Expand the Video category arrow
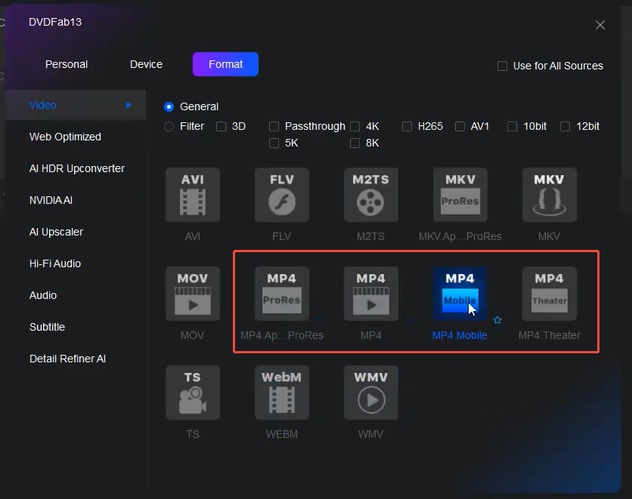Viewport: 632px width, 499px height. pos(128,105)
